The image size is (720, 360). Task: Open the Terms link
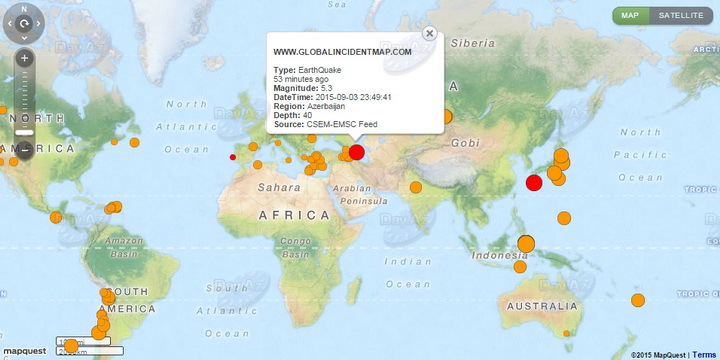(x=703, y=354)
